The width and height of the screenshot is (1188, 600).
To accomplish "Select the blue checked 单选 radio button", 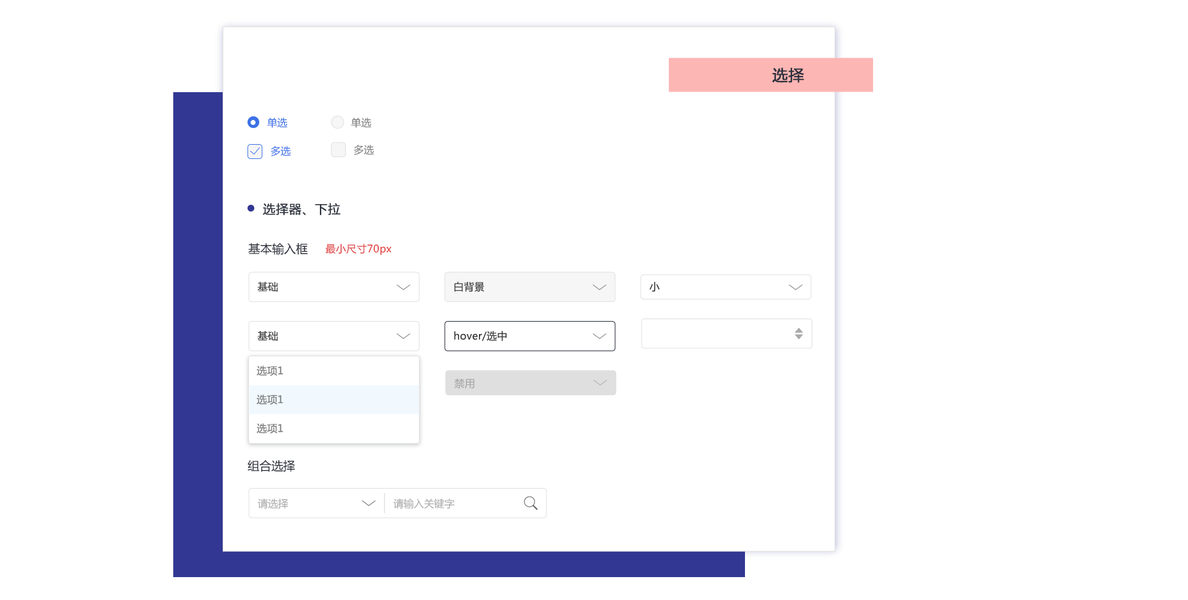I will 253,122.
